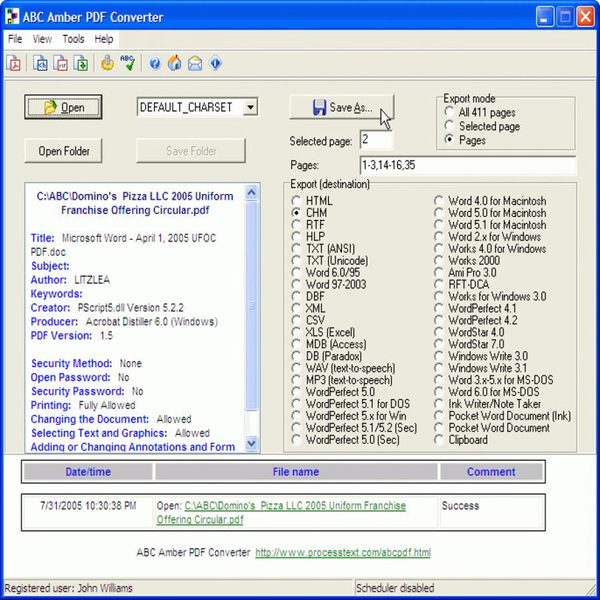This screenshot has width=600, height=600.
Task: Click the 7/31/2005 10:30:38 PM timestamp
Action: (x=88, y=506)
